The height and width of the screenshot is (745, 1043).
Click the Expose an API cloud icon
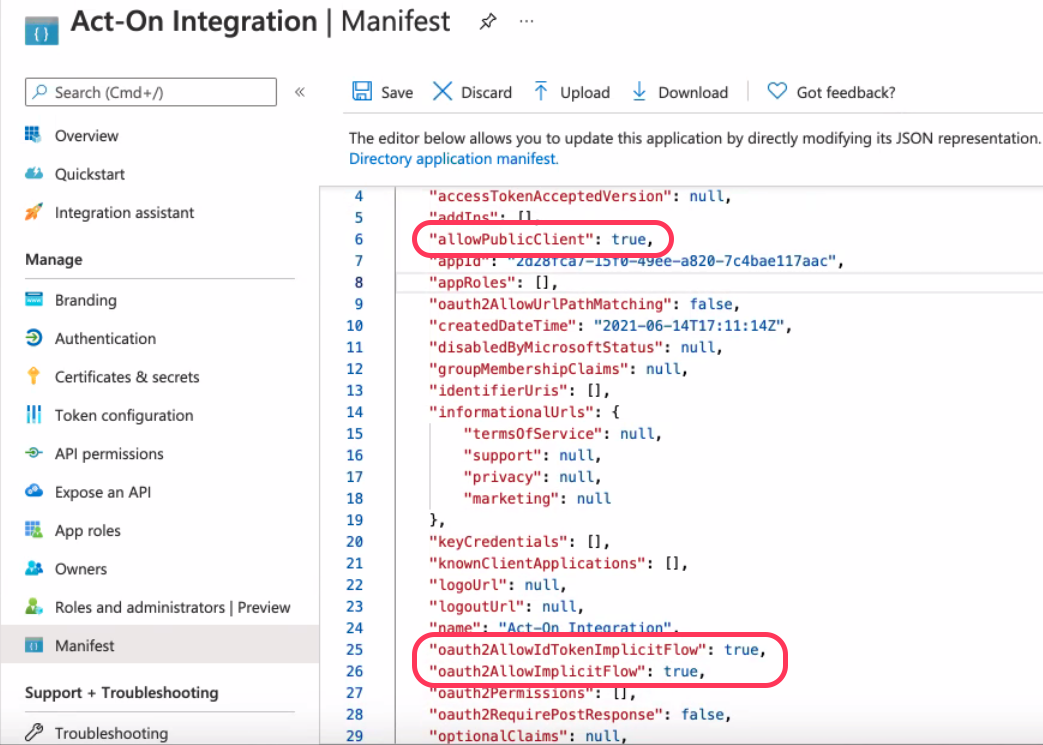(x=33, y=491)
